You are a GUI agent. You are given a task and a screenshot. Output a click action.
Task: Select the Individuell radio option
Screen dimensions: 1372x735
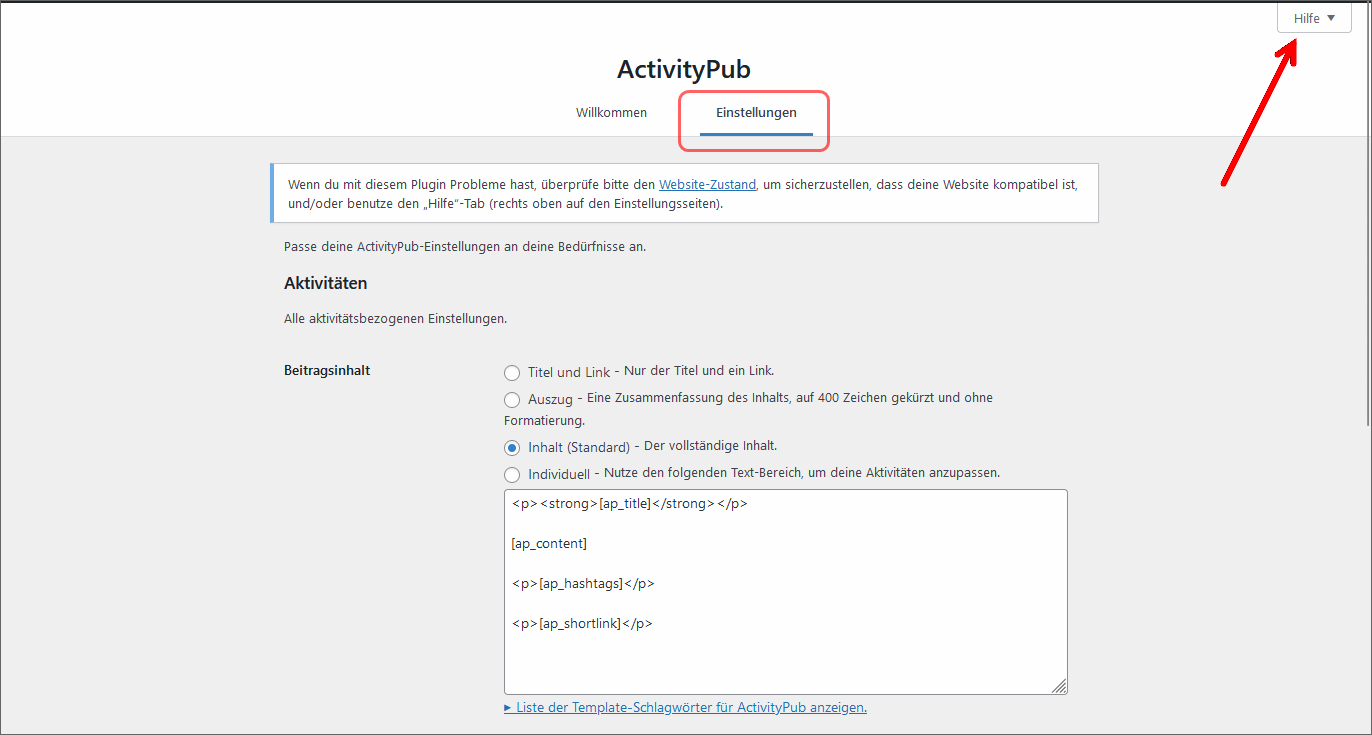coord(512,474)
